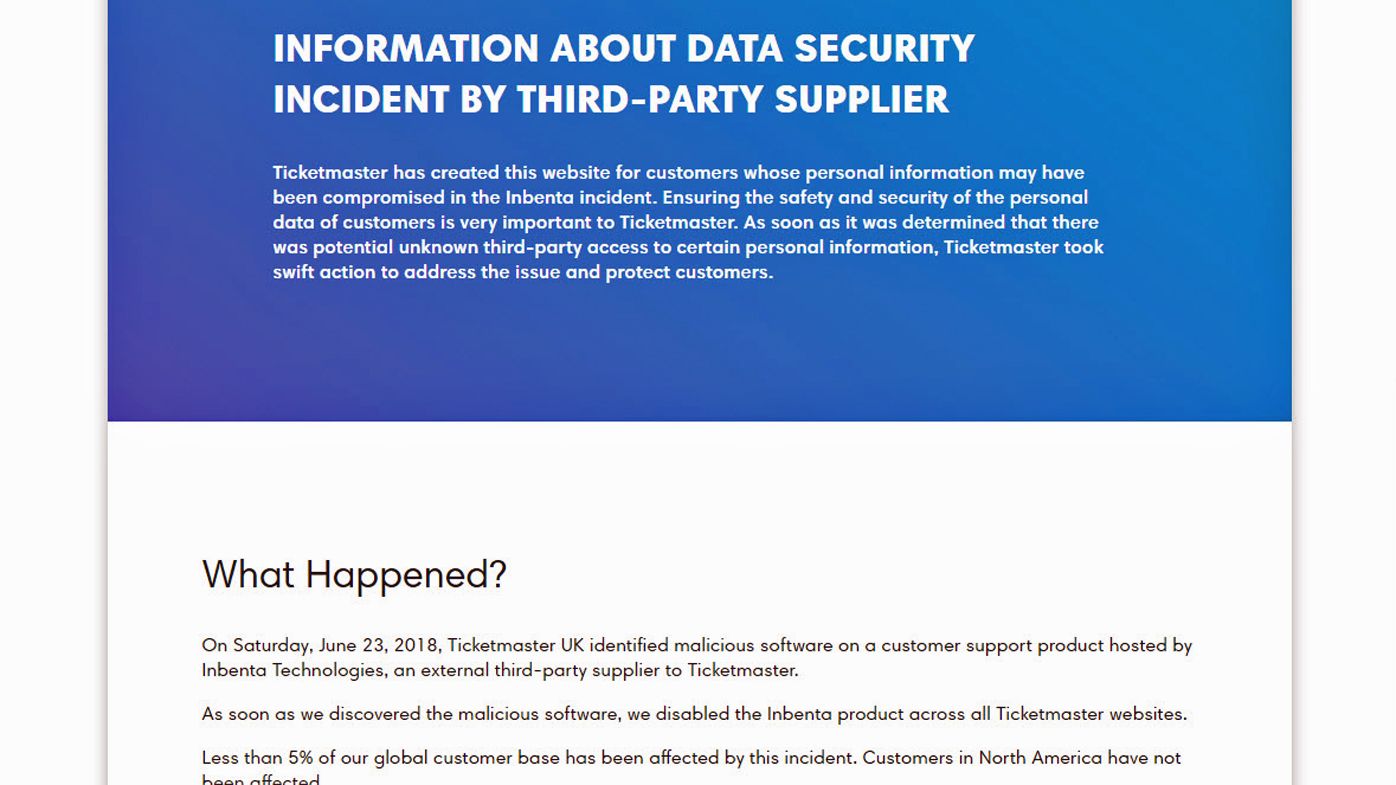Click the empty blue banner area below the intro
1396x785 pixels.
[x=700, y=350]
